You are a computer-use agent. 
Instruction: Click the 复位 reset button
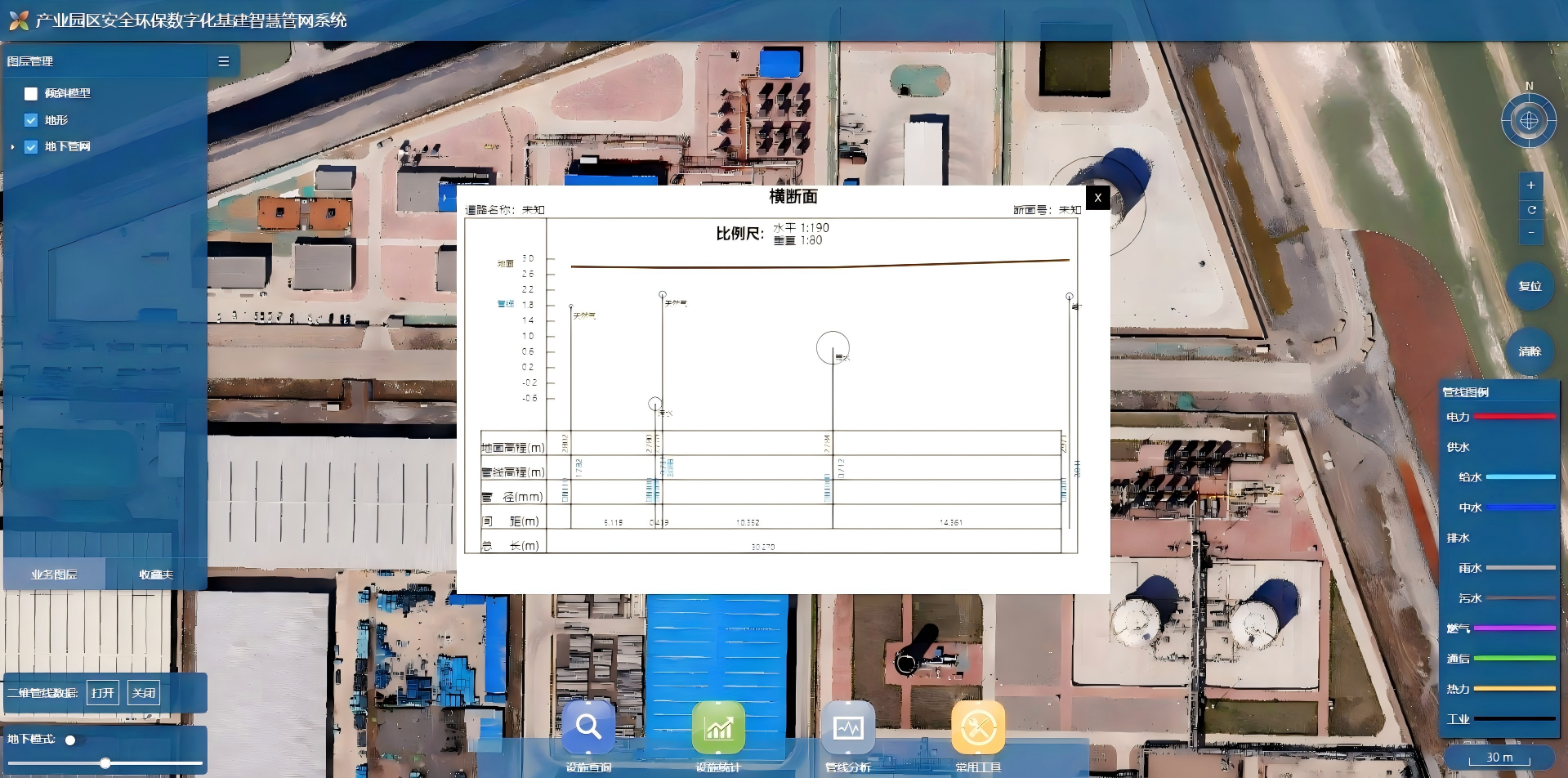pos(1530,286)
